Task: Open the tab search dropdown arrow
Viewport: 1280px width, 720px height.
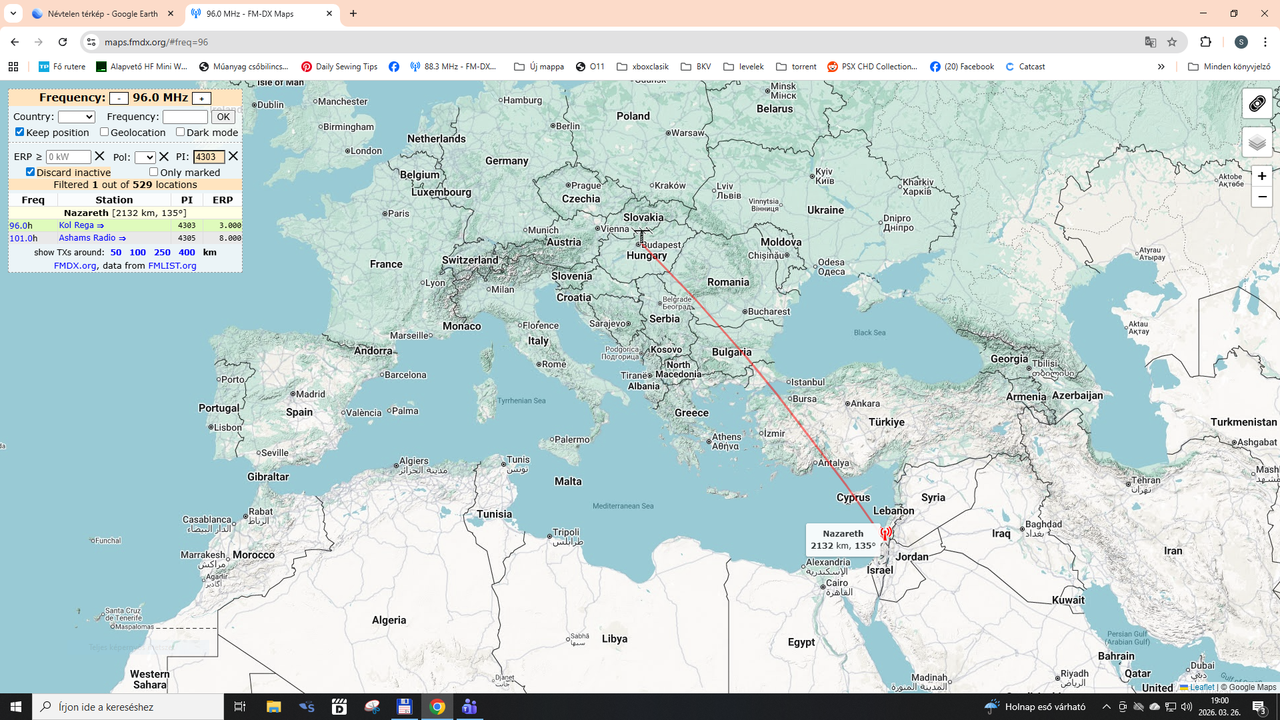Action: tap(12, 14)
